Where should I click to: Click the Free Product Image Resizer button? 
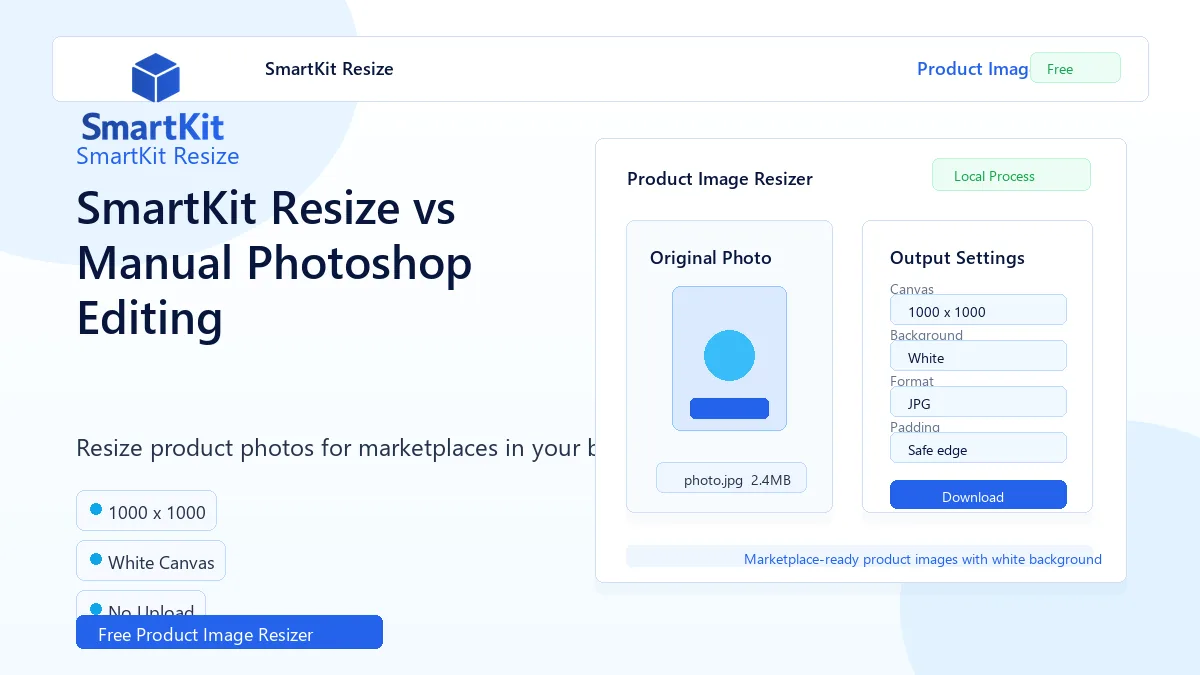229,632
